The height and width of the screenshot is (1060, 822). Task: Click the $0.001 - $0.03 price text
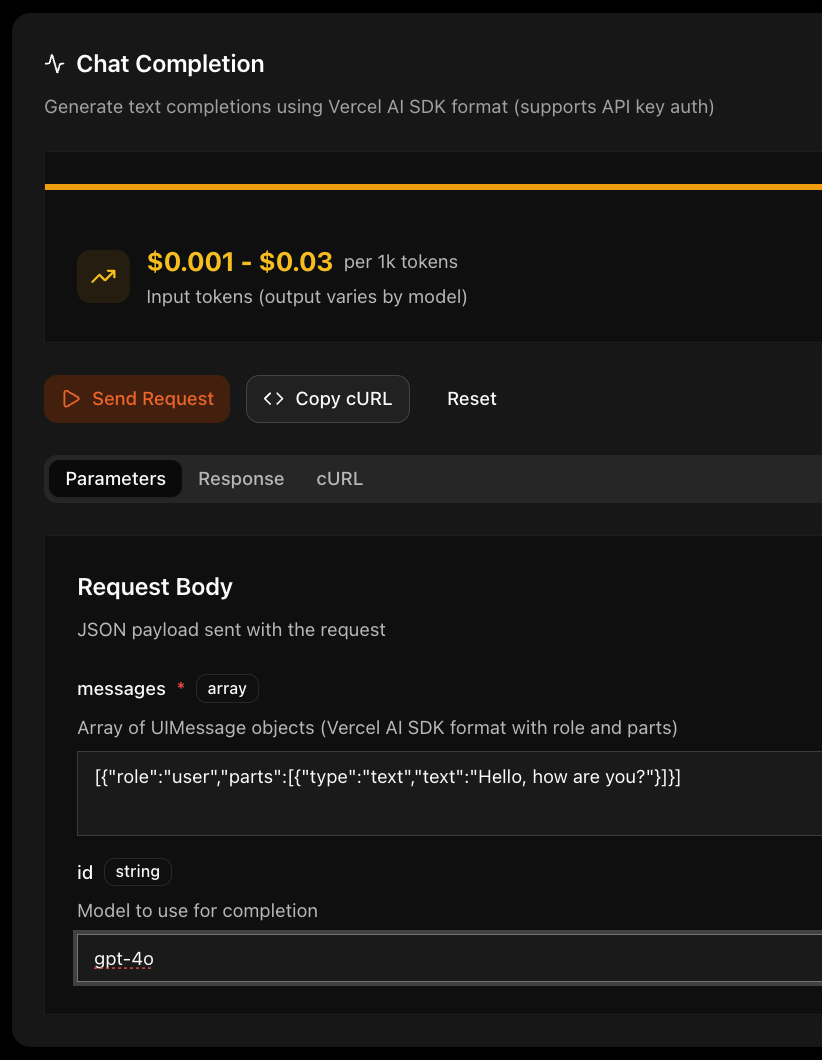coord(239,262)
